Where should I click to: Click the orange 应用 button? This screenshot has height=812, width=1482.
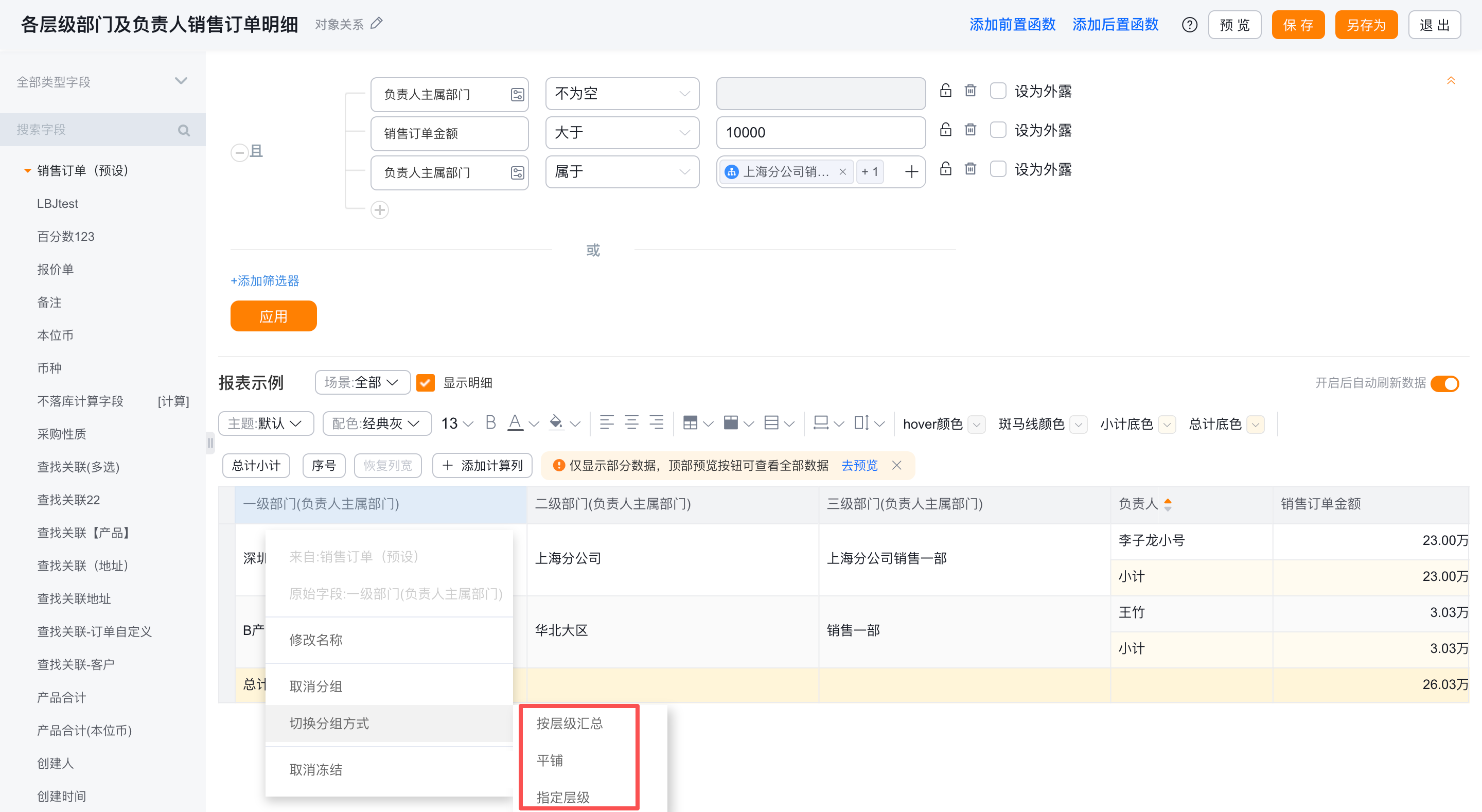[273, 316]
